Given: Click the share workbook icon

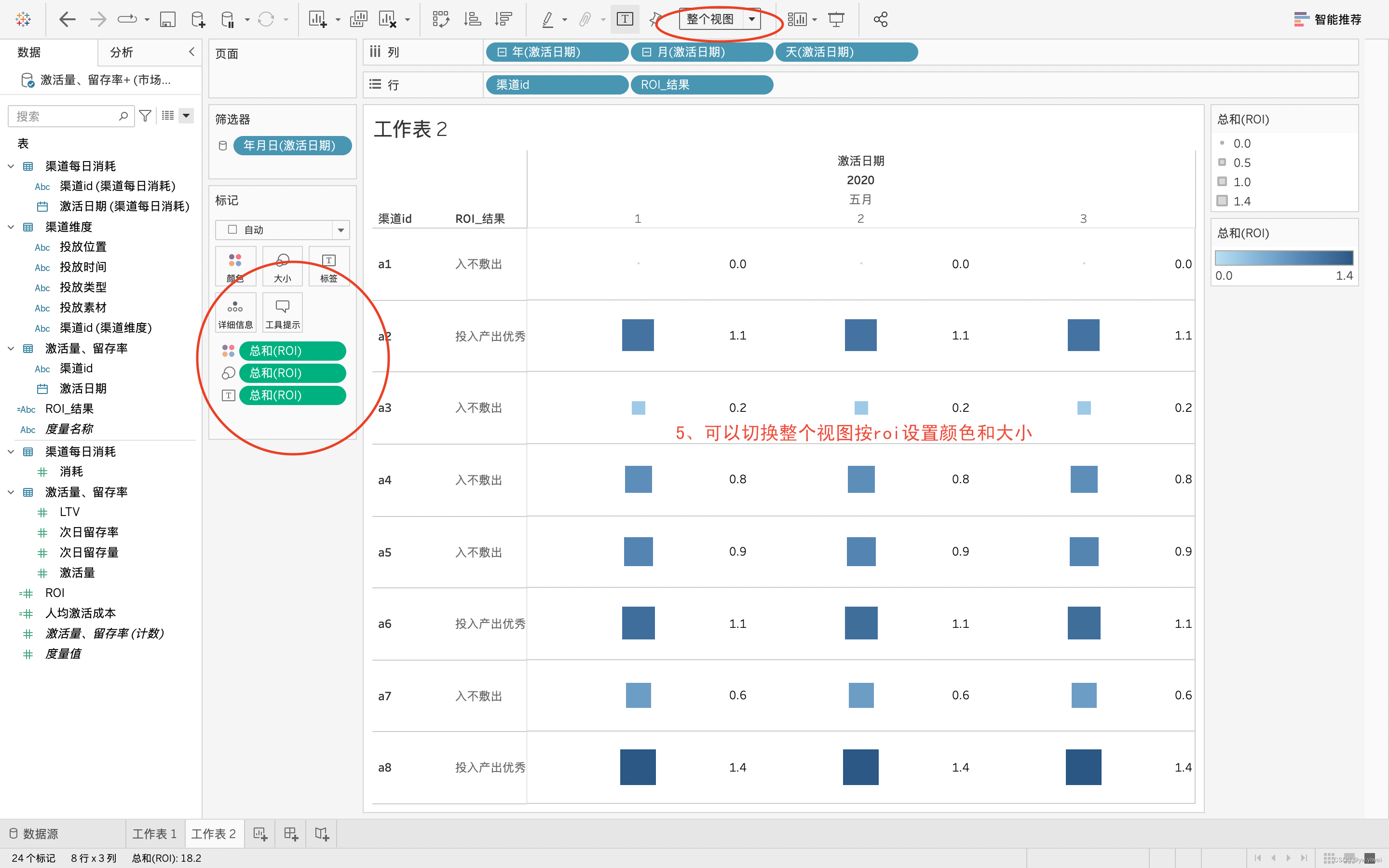Looking at the screenshot, I should click(x=881, y=19).
